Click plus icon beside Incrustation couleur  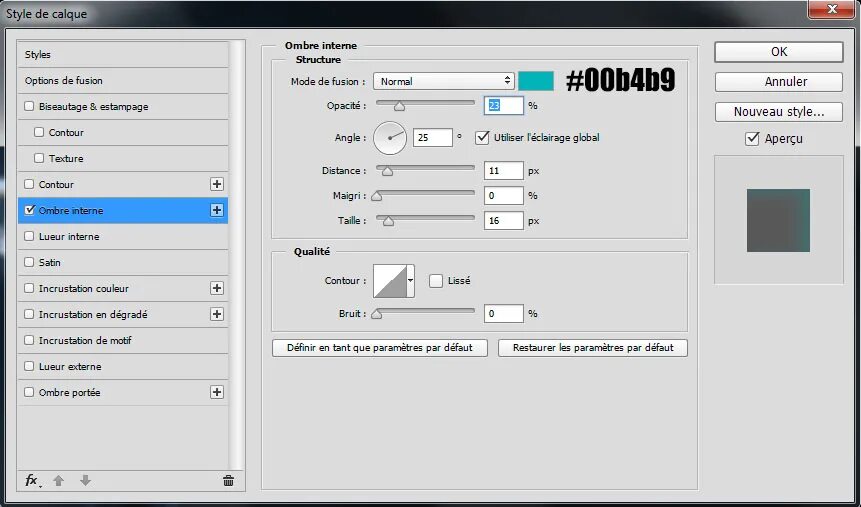[x=217, y=288]
